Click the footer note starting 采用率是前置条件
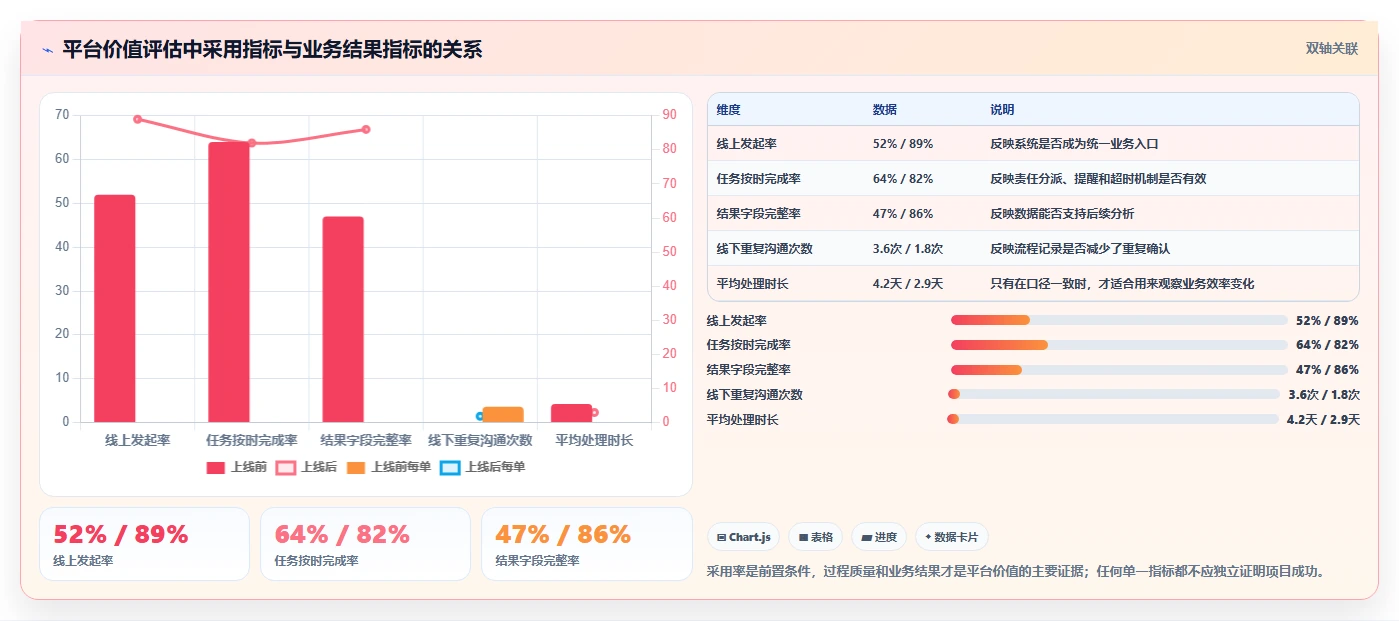Viewport: 1399px width, 621px height. pos(1017,572)
